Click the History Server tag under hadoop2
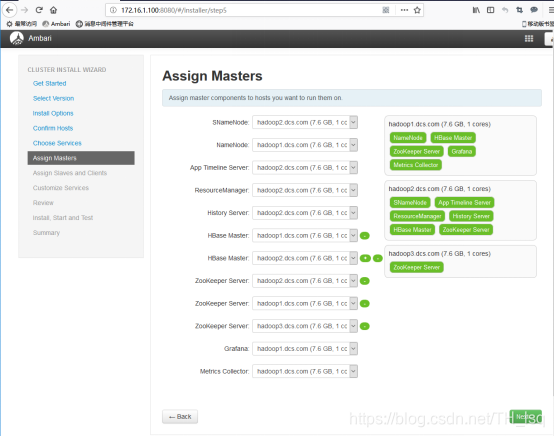This screenshot has height=437, width=554. pyautogui.click(x=471, y=216)
